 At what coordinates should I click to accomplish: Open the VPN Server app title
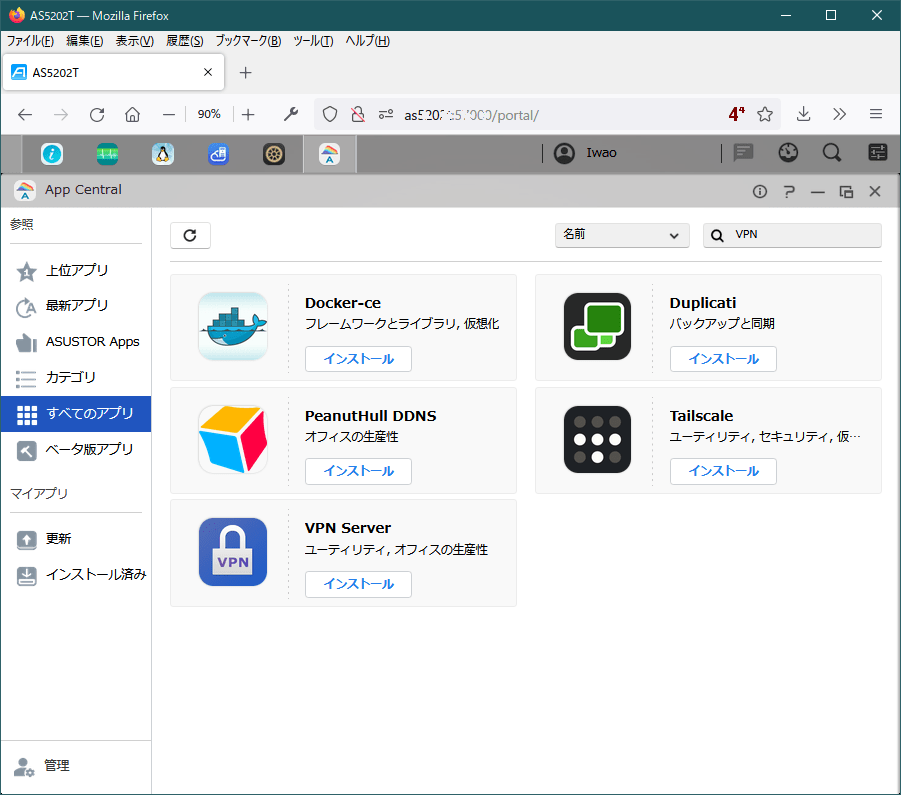[x=348, y=528]
